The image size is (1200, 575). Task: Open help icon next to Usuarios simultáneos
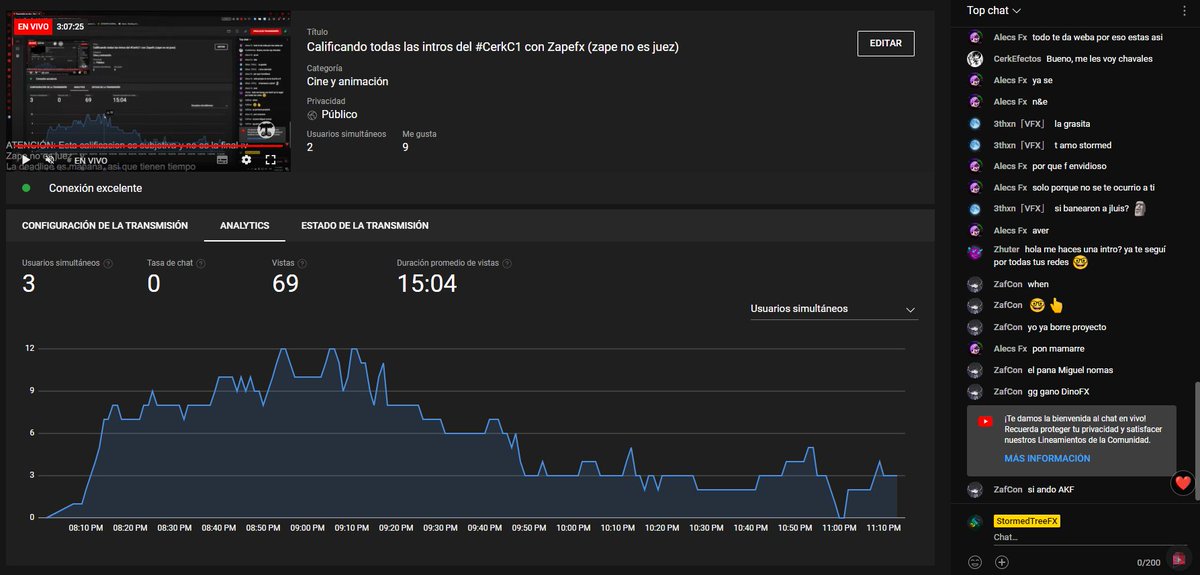108,263
